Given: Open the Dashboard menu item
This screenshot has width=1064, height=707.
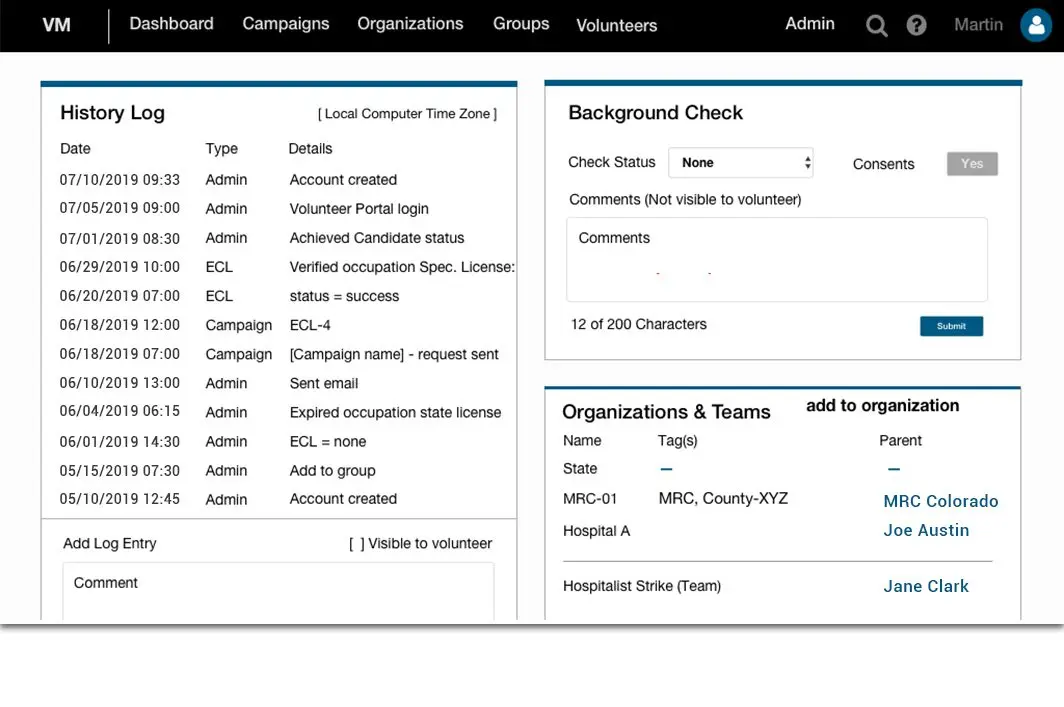Looking at the screenshot, I should click(172, 24).
